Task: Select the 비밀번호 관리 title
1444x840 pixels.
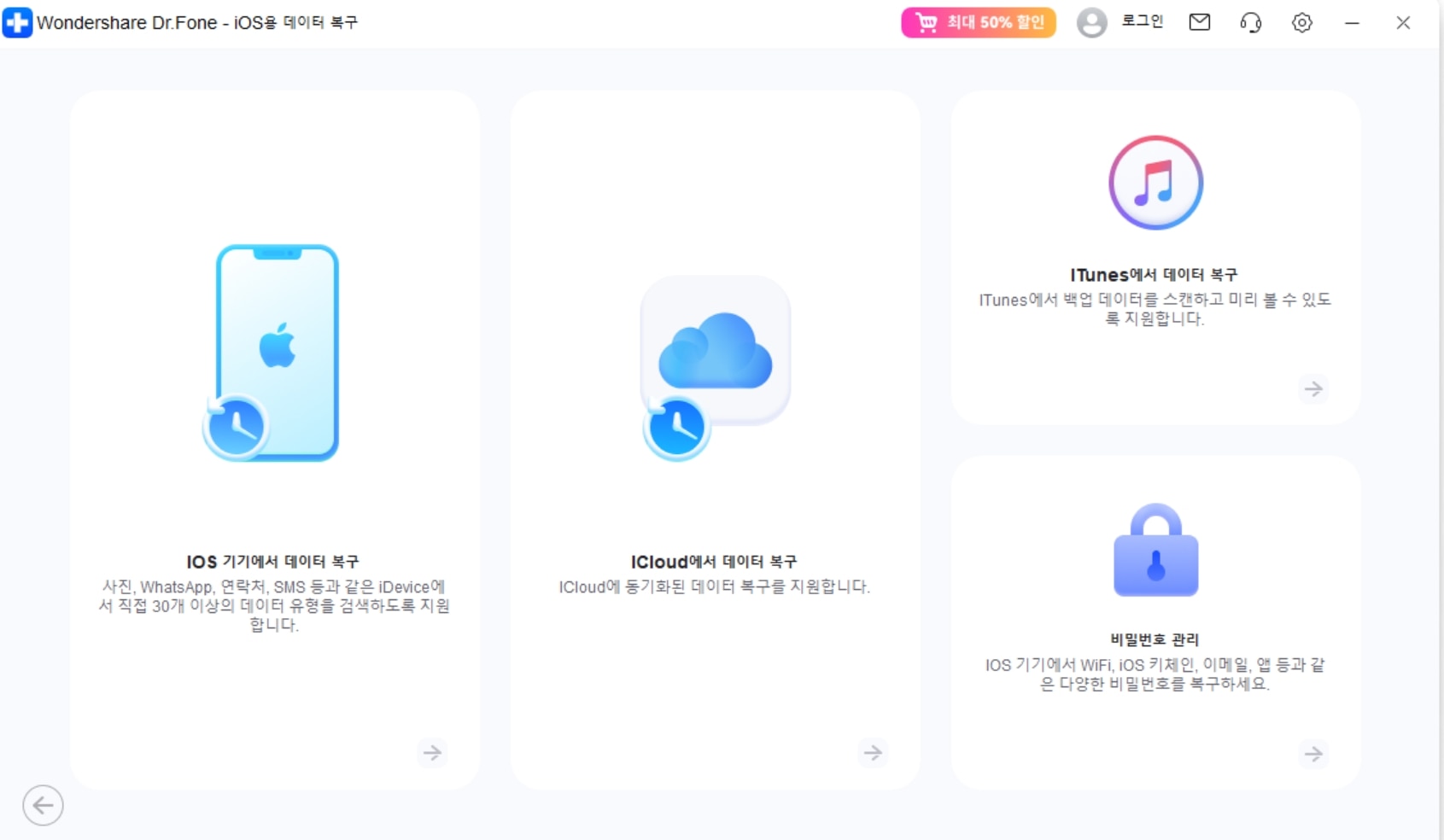Action: [1155, 639]
